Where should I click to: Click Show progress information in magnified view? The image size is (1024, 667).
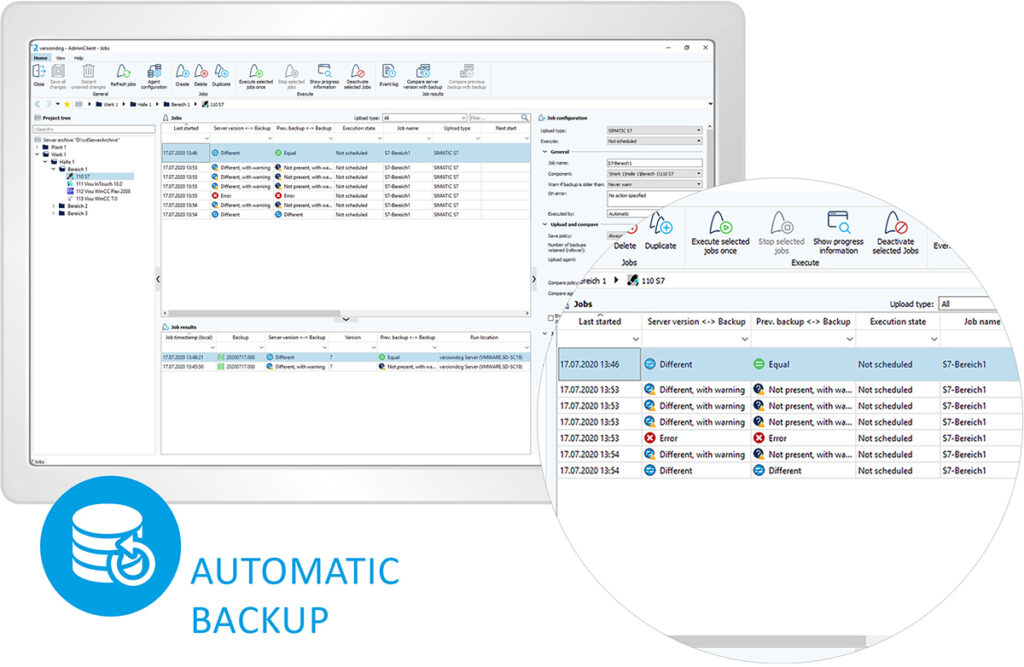click(837, 232)
